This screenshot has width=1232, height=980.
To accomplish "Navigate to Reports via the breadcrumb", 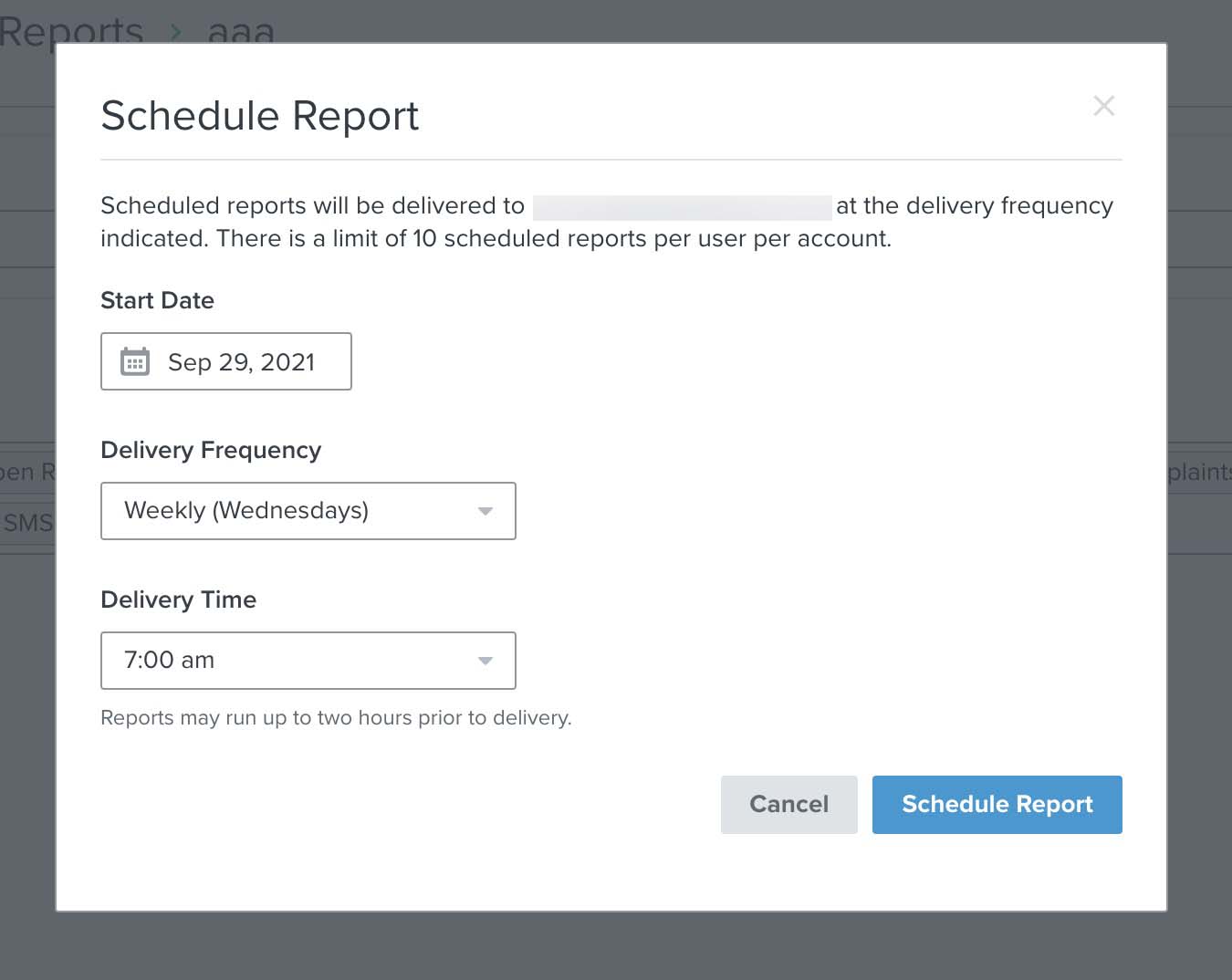I will [71, 30].
